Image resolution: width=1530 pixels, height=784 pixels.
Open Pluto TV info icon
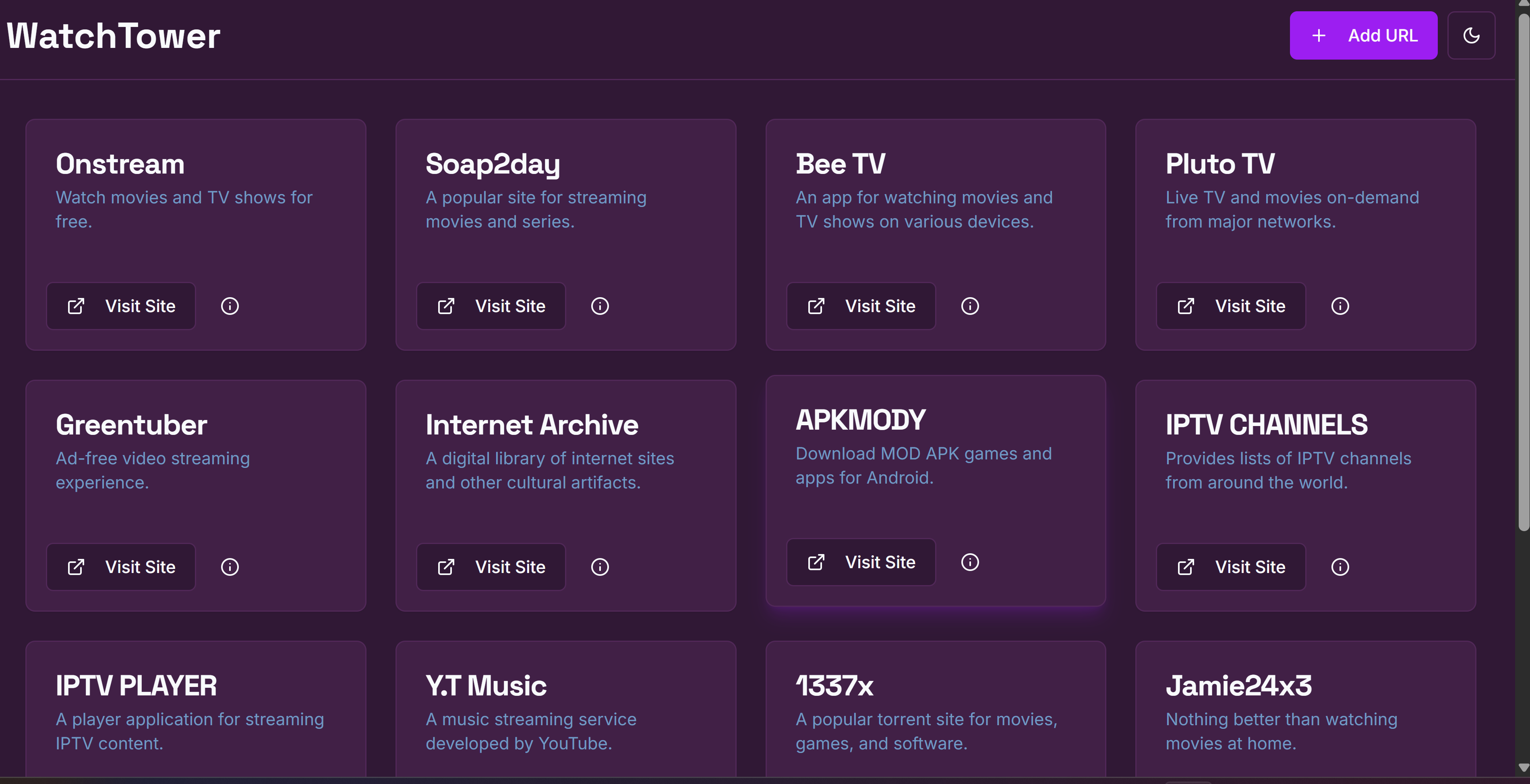pyautogui.click(x=1340, y=306)
